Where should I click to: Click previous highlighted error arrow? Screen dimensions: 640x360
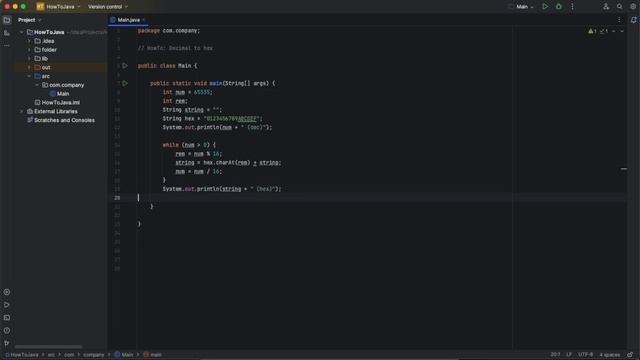(x=613, y=31)
